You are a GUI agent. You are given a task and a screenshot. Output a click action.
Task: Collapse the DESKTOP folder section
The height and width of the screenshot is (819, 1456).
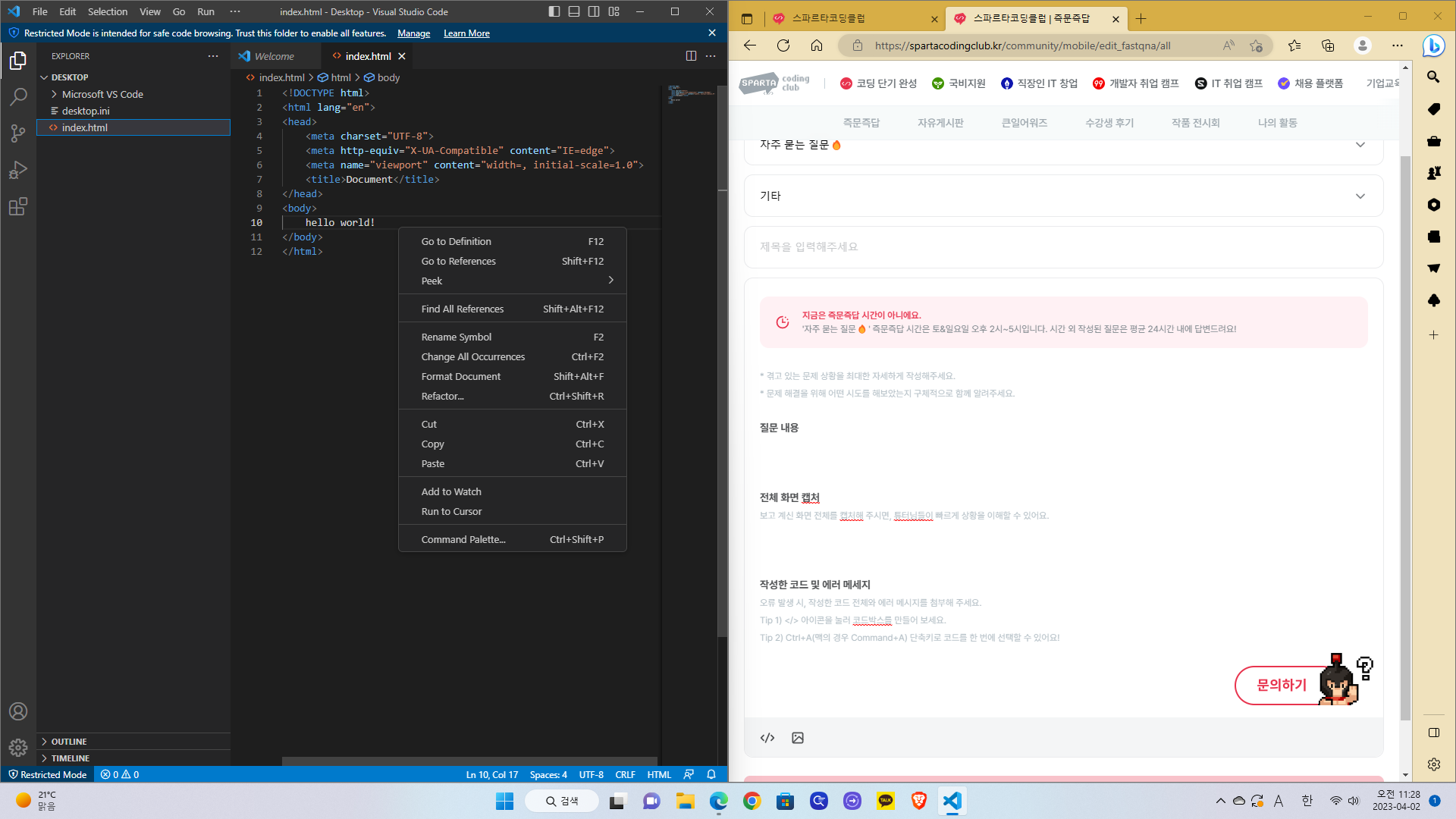click(x=133, y=77)
